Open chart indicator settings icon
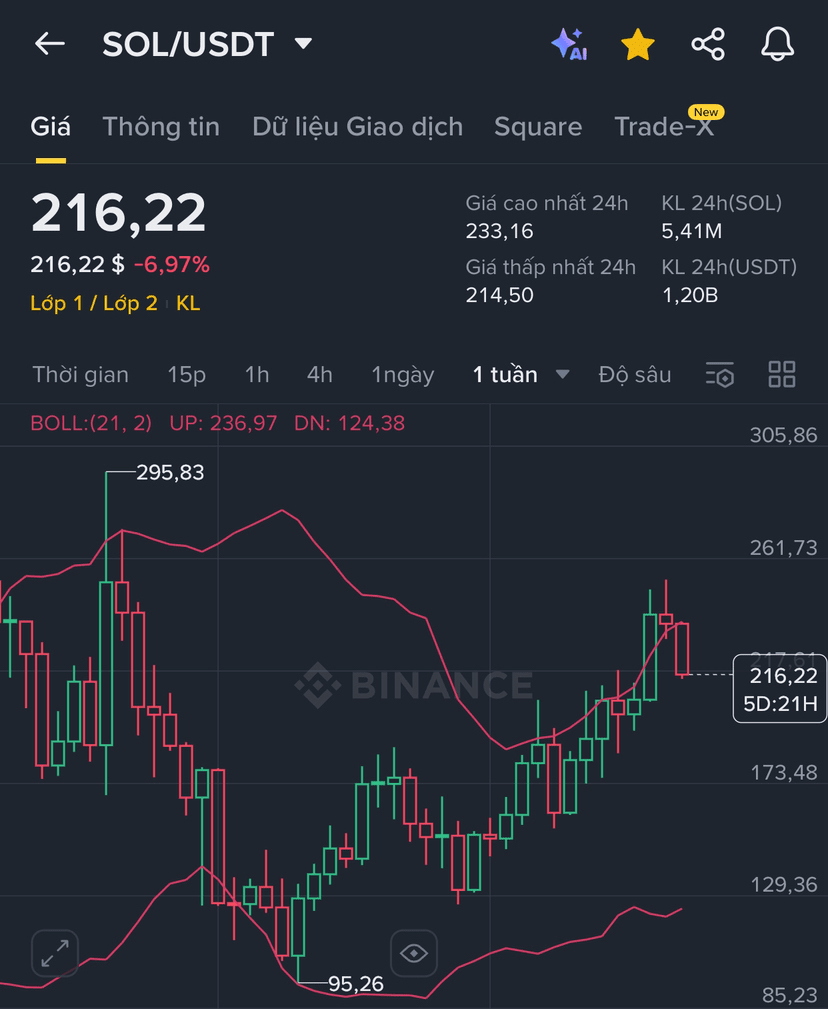Image resolution: width=828 pixels, height=1009 pixels. pos(720,375)
